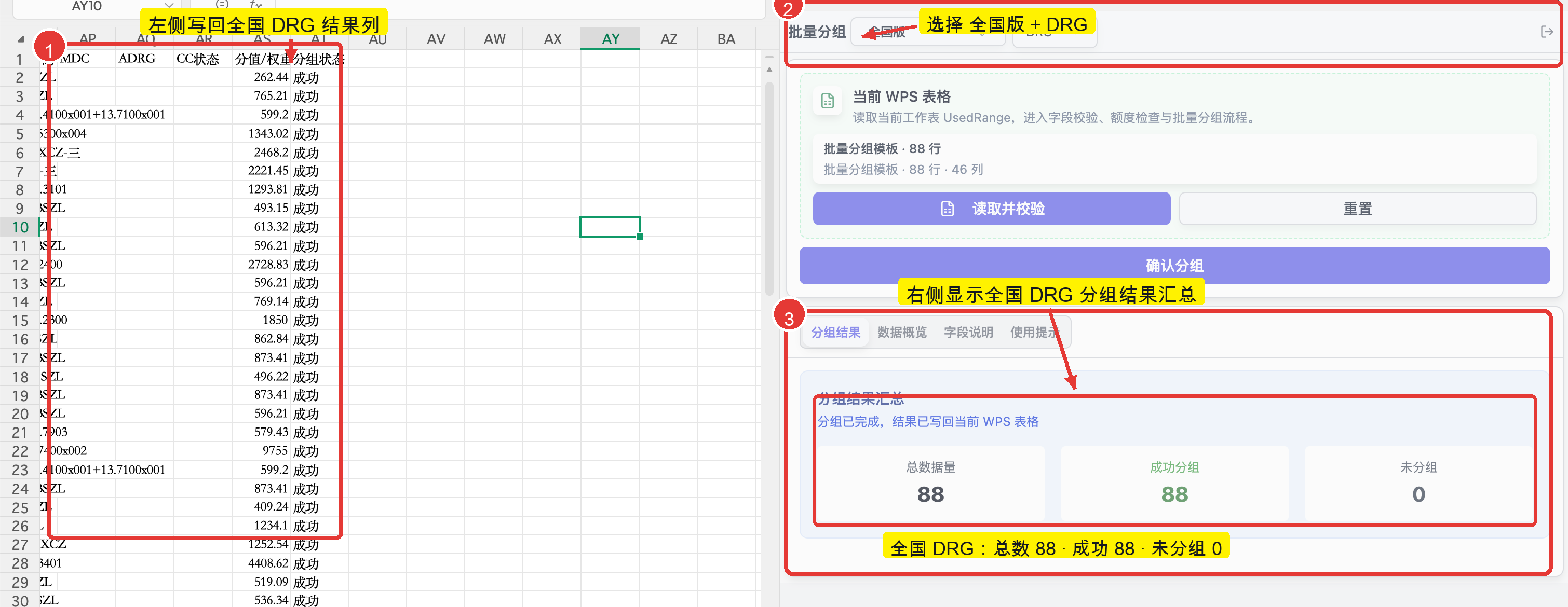Switch to the 数据概览 tab
Image resolution: width=1568 pixels, height=607 pixels.
tap(901, 332)
